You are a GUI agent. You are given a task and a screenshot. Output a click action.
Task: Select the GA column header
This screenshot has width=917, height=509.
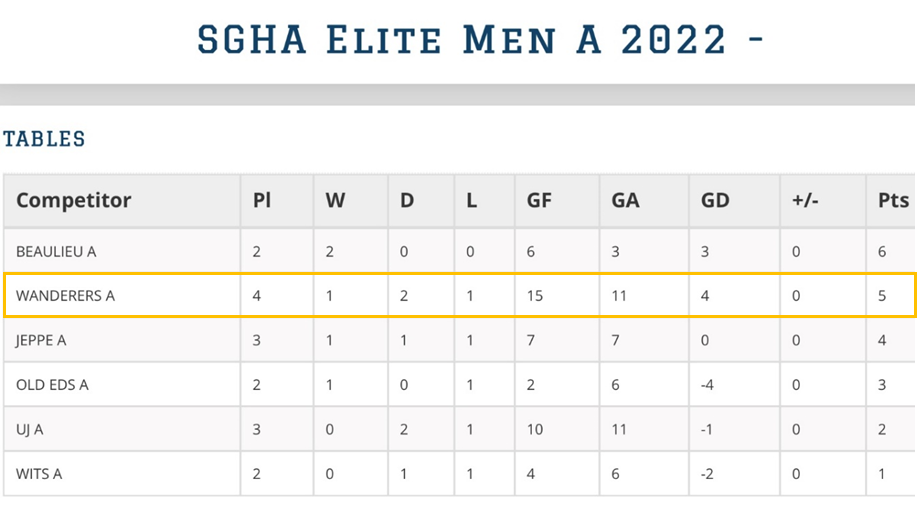625,200
